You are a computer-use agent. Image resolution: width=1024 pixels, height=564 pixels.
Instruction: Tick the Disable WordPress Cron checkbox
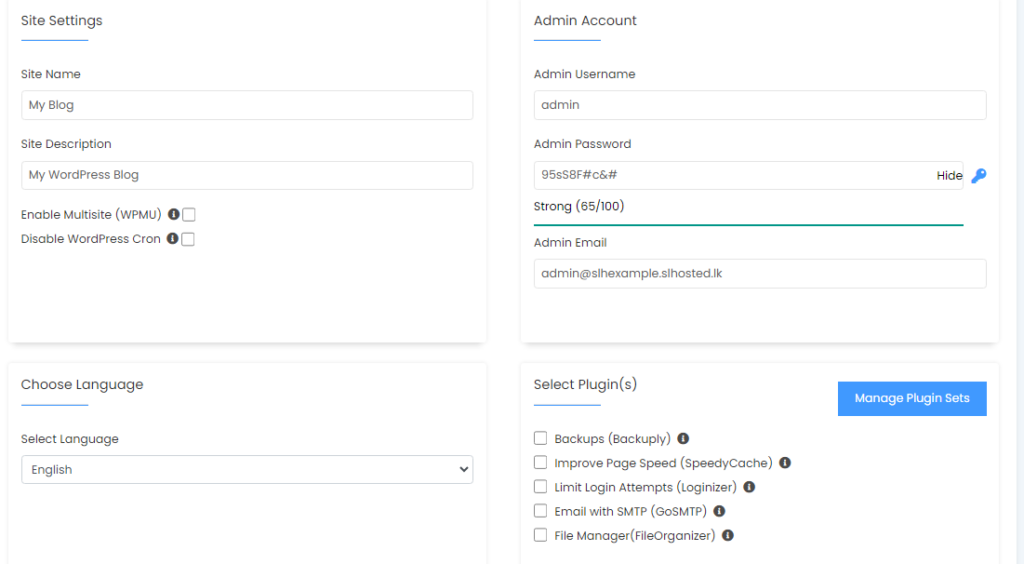click(188, 239)
